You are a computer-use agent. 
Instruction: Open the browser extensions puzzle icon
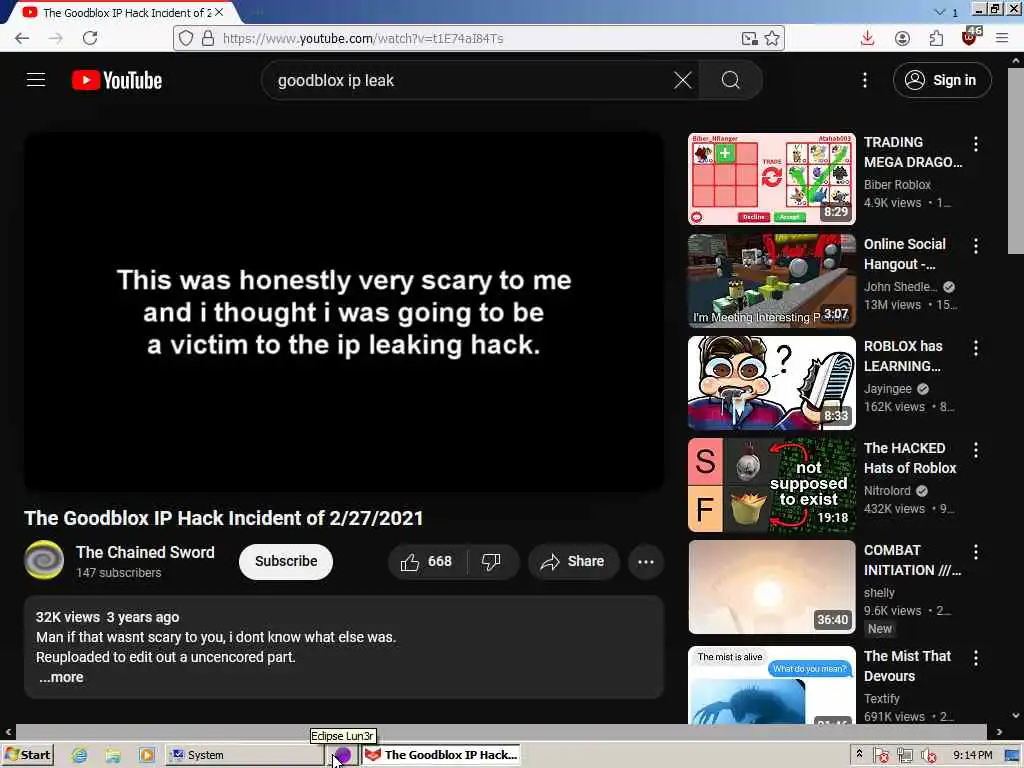click(x=936, y=39)
